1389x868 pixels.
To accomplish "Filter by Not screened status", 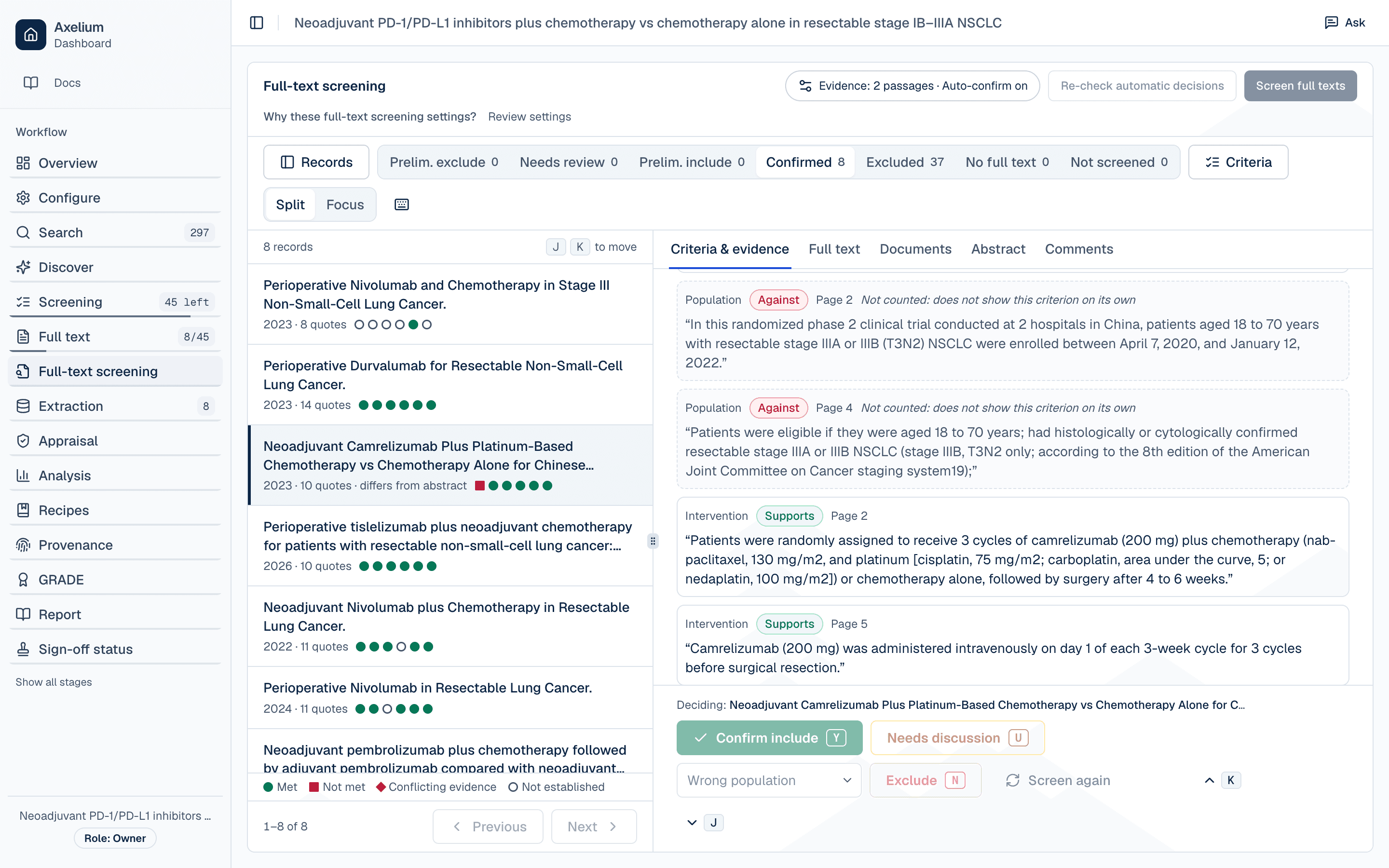I will point(1118,162).
